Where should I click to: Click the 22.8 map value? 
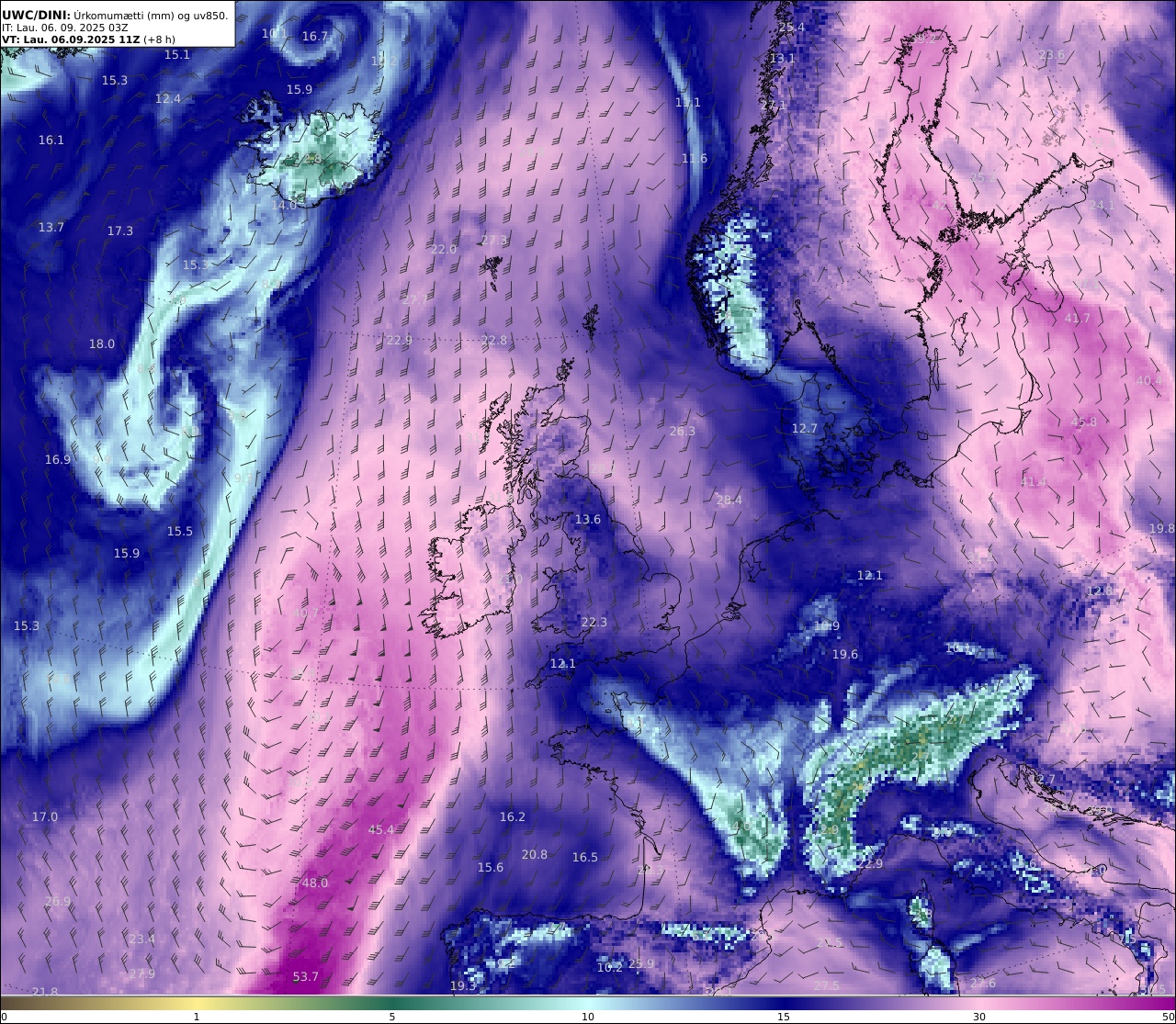pyautogui.click(x=494, y=340)
